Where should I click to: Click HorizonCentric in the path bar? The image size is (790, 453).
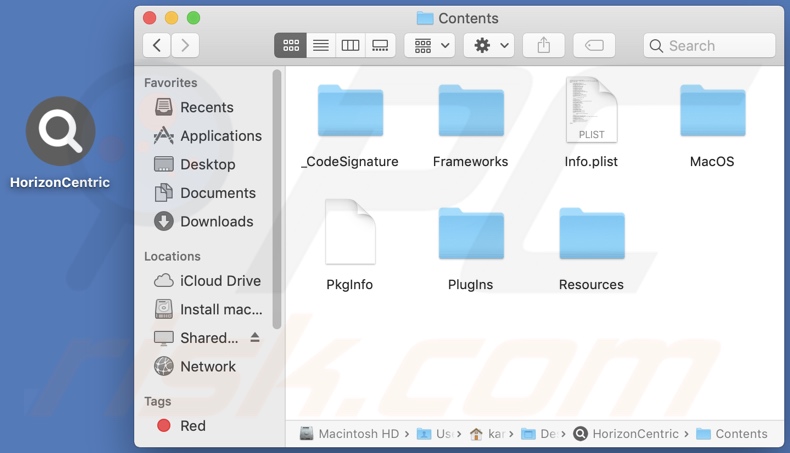tap(626, 434)
